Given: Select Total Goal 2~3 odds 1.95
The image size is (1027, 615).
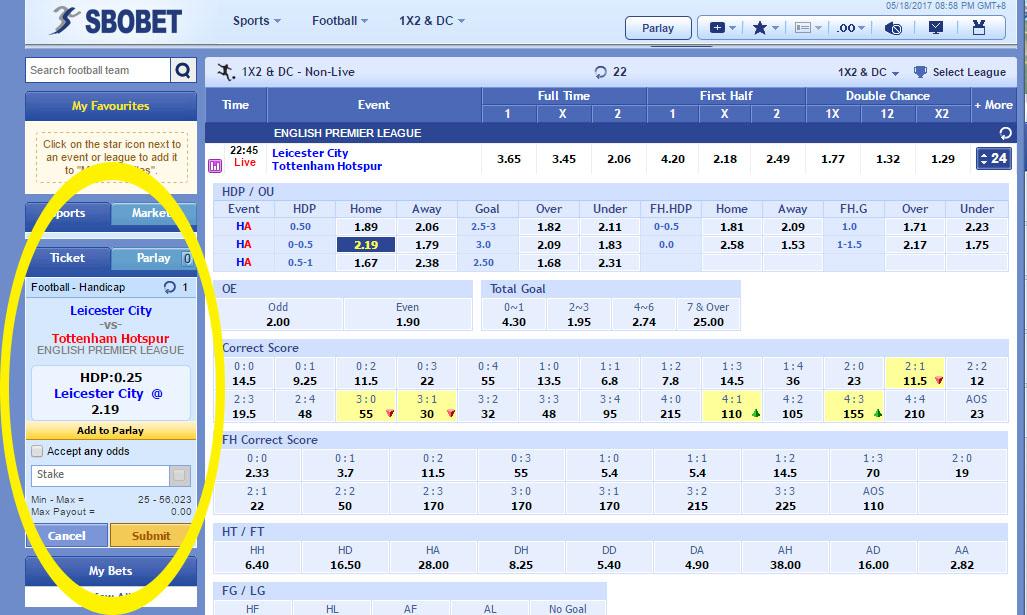Looking at the screenshot, I should pos(579,322).
